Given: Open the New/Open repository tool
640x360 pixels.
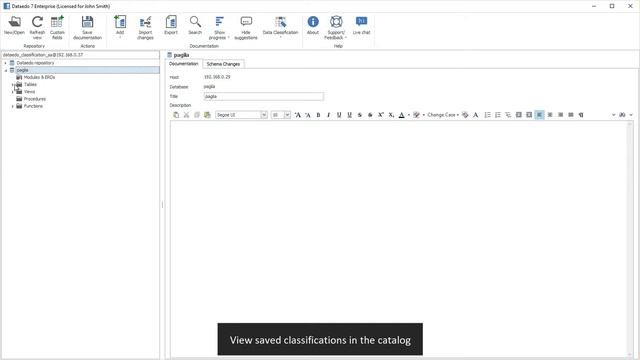Looking at the screenshot, I should [x=14, y=25].
